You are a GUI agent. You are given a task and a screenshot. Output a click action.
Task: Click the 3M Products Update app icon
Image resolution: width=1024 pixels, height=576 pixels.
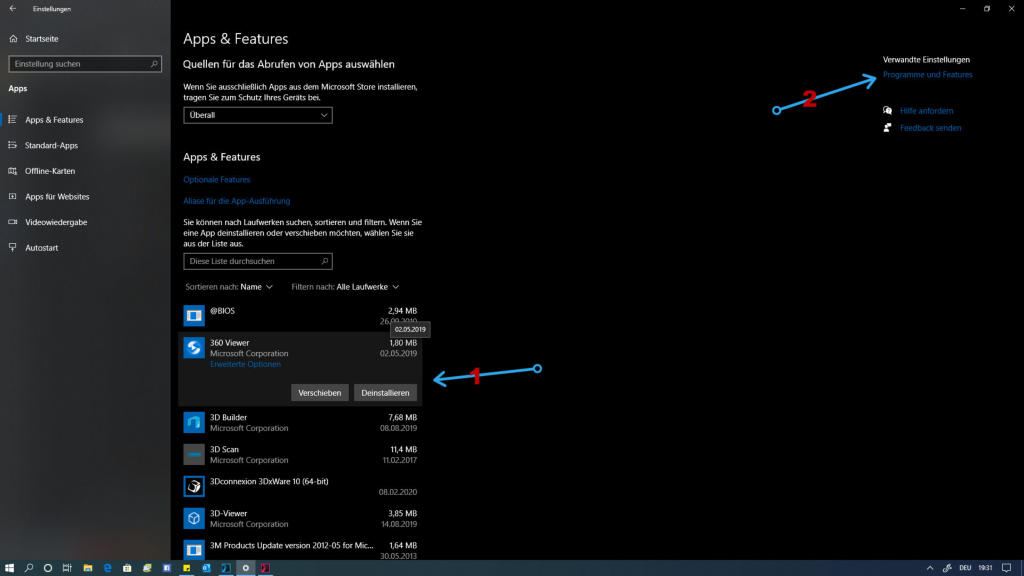(194, 550)
